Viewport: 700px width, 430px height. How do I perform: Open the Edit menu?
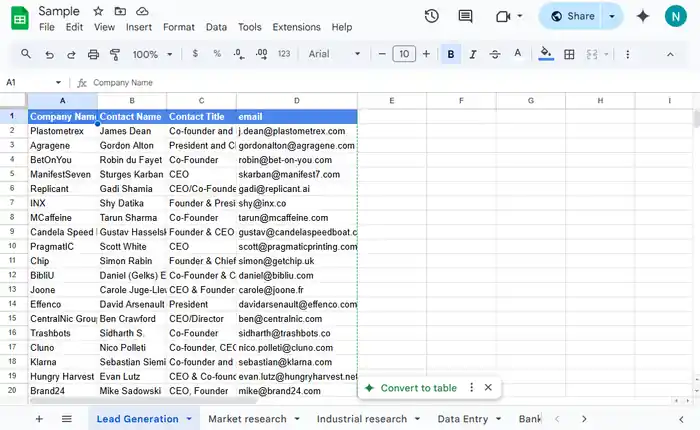click(74, 27)
